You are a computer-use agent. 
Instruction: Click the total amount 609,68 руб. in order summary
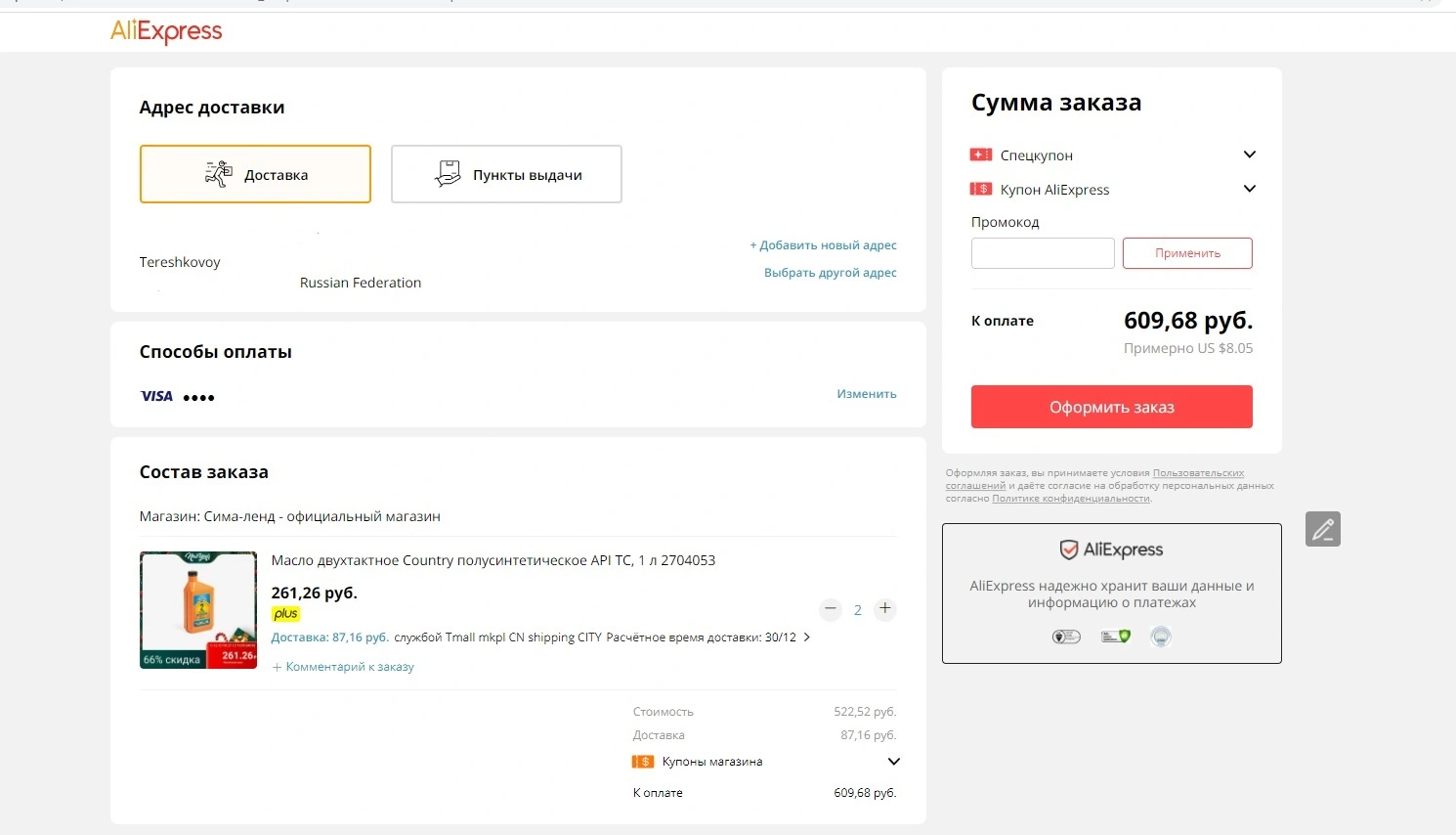(1188, 321)
